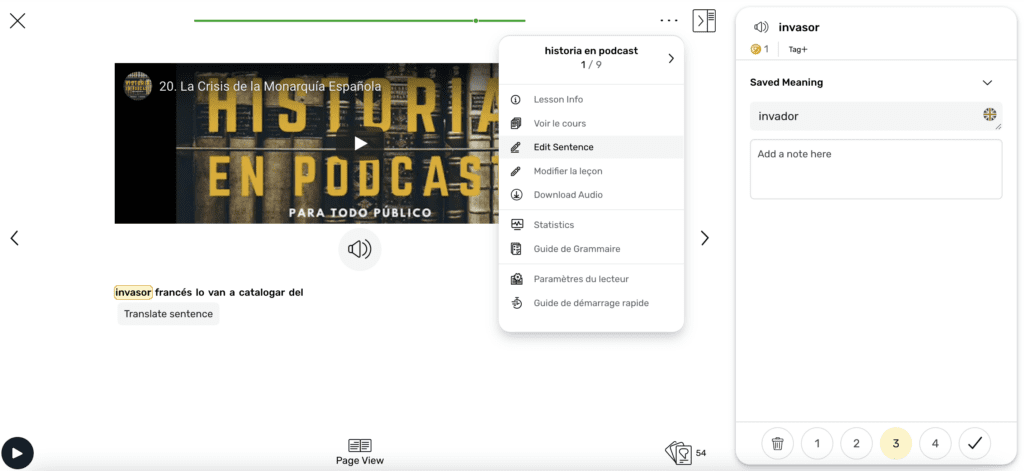
Task: Play sentence audio with the speaker icon
Action: tap(359, 249)
